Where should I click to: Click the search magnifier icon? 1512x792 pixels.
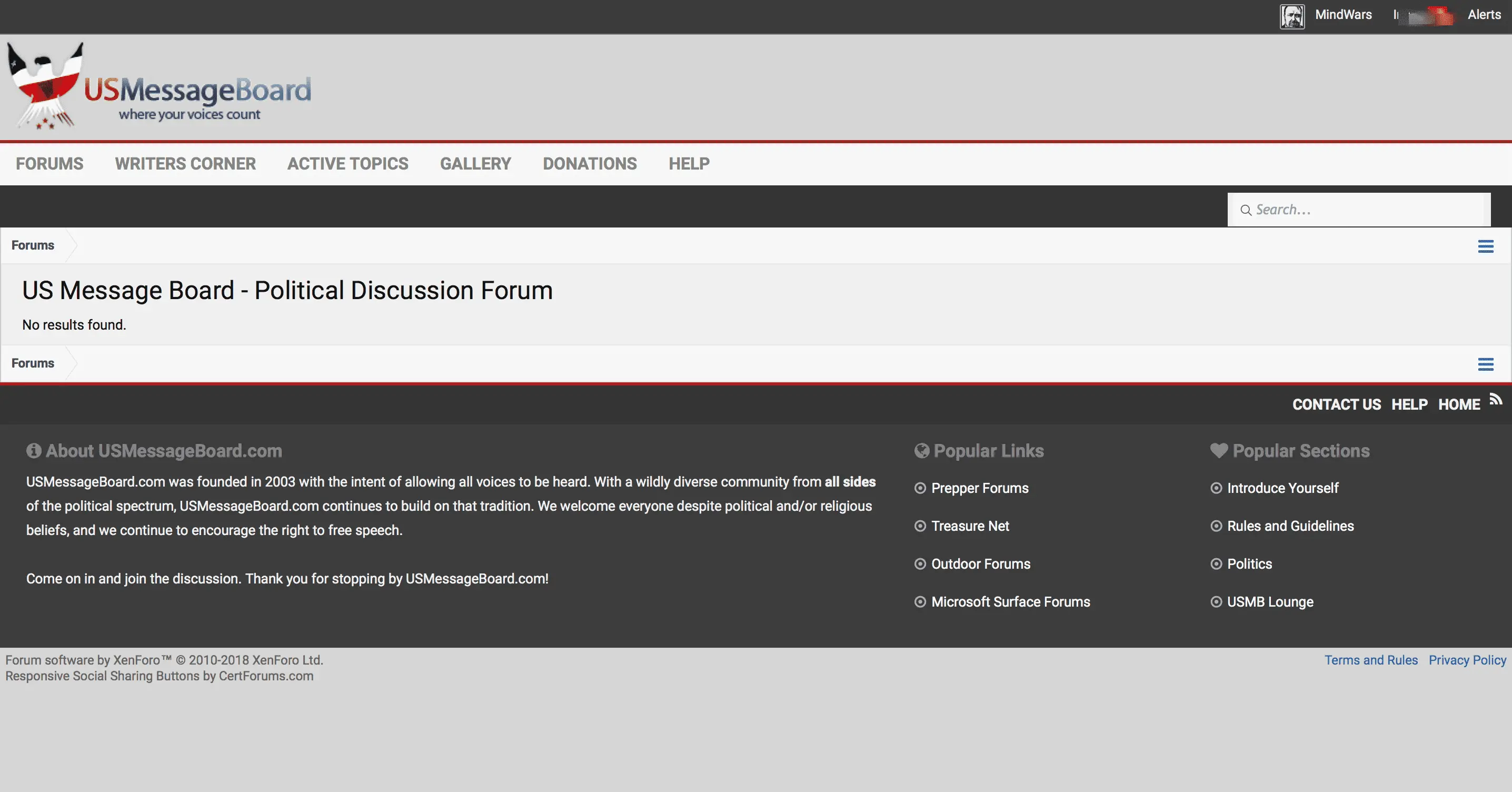click(1246, 210)
